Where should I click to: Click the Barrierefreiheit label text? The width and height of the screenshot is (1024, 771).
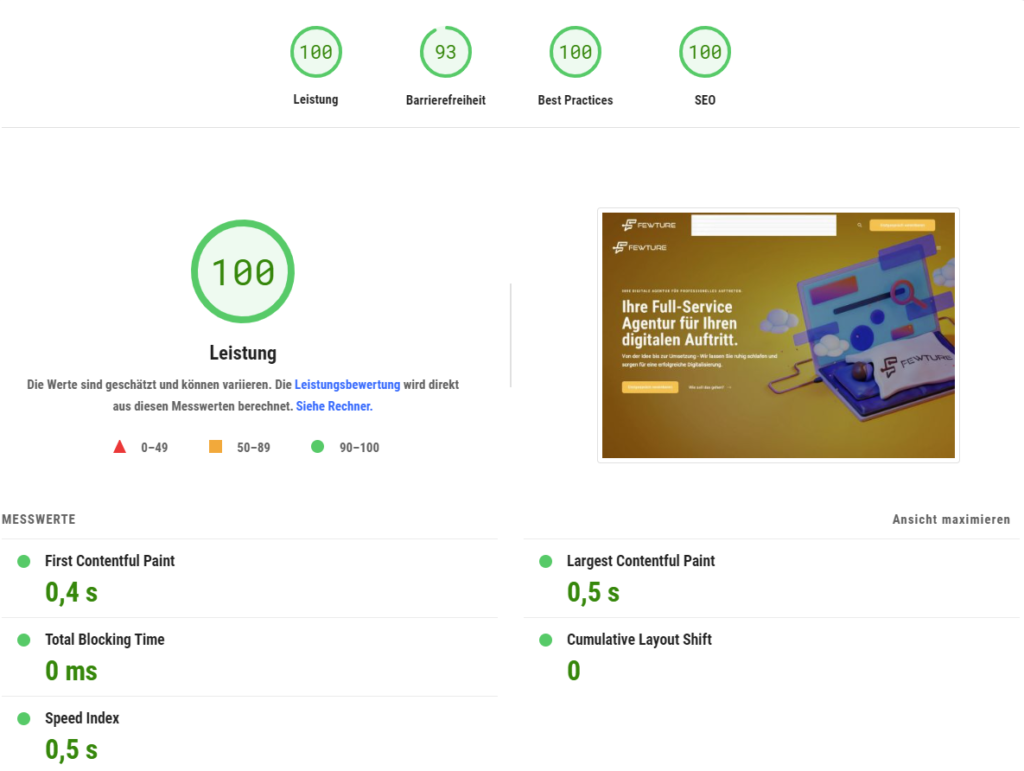pos(445,100)
